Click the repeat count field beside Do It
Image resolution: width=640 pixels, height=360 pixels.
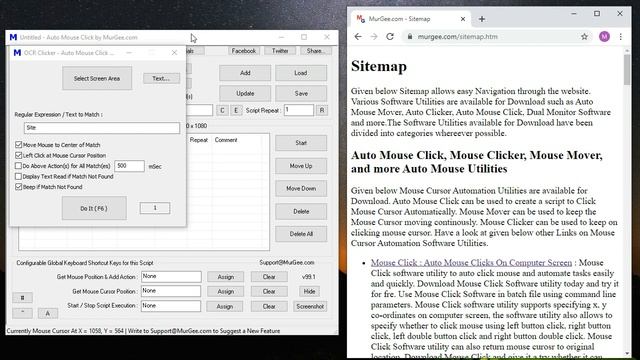[155, 208]
